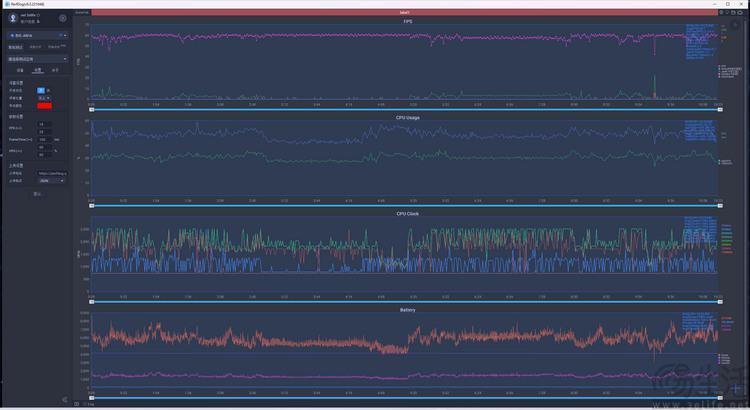The image size is (750, 410).
Task: Click the user avatar icon
Action: 13,18
